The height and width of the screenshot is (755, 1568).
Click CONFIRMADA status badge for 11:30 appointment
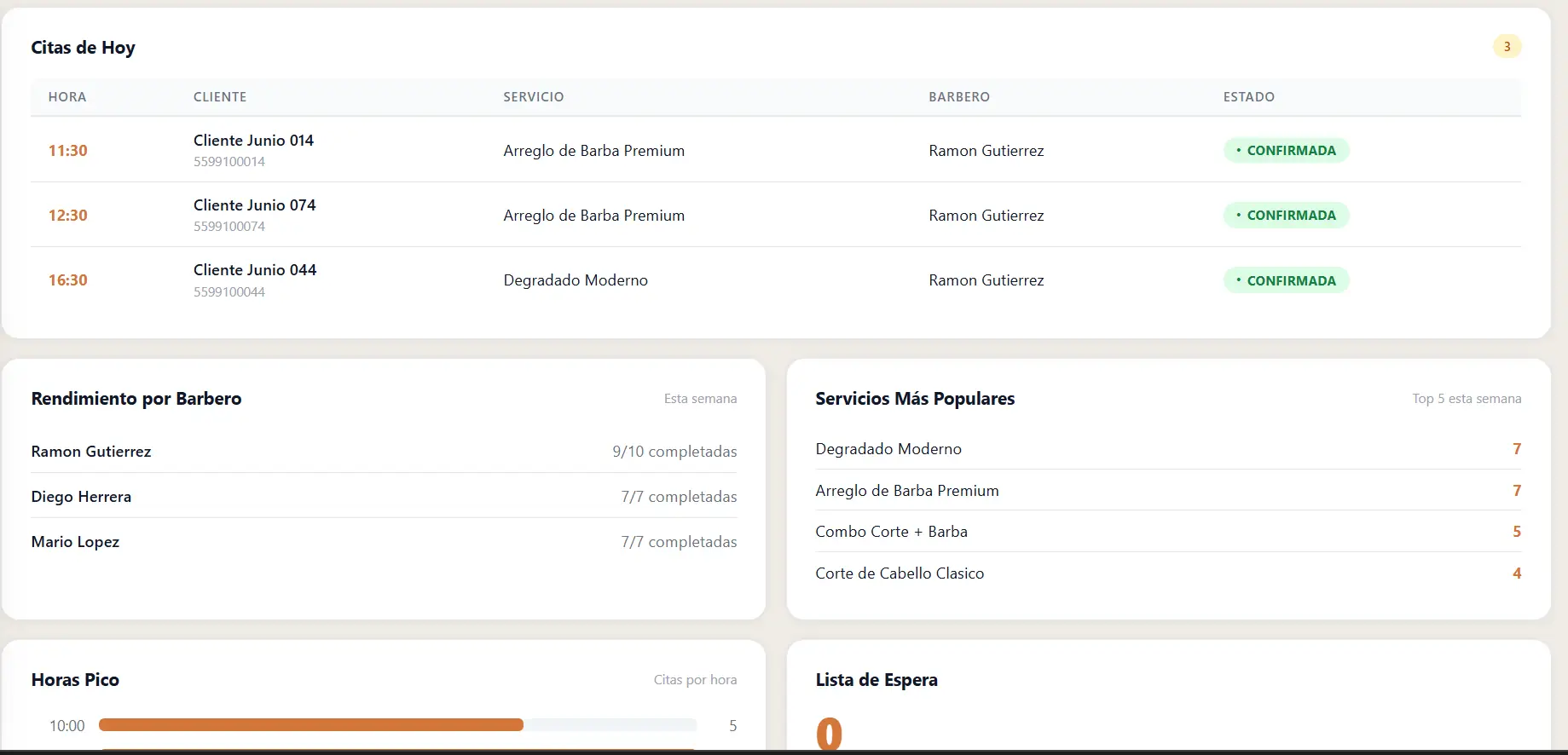click(x=1286, y=151)
